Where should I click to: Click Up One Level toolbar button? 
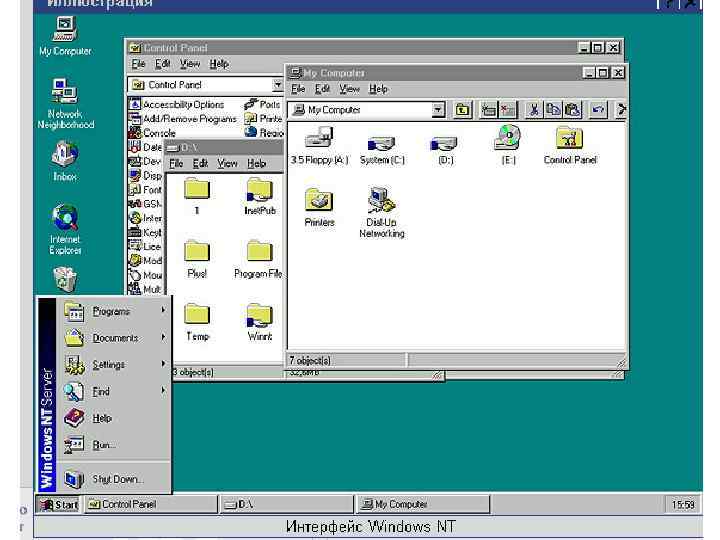tap(462, 110)
